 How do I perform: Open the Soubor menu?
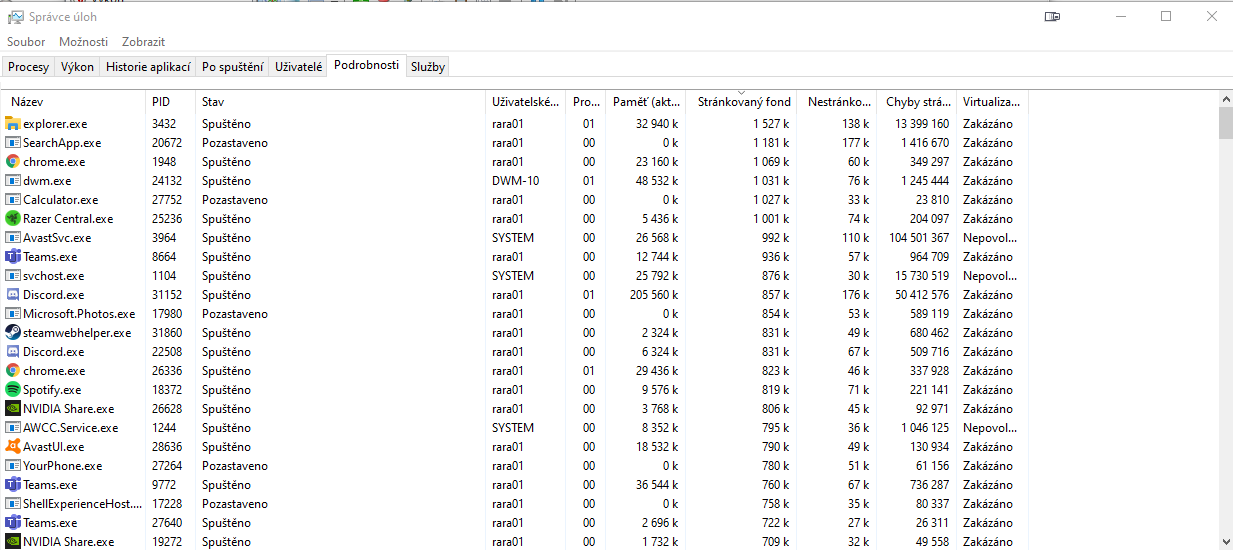point(26,42)
